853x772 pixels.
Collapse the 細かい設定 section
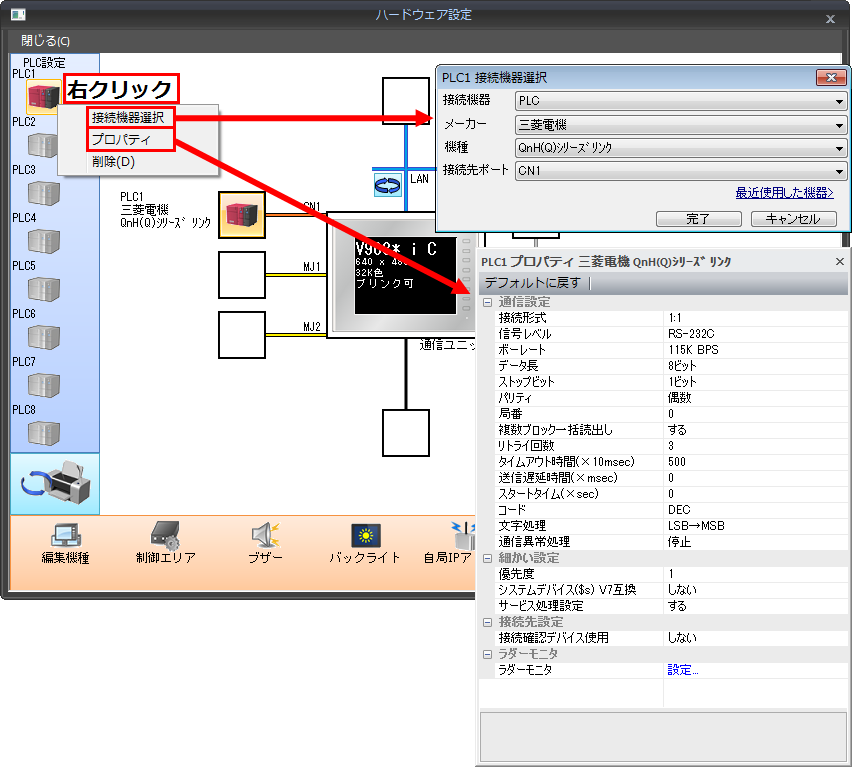click(x=488, y=558)
